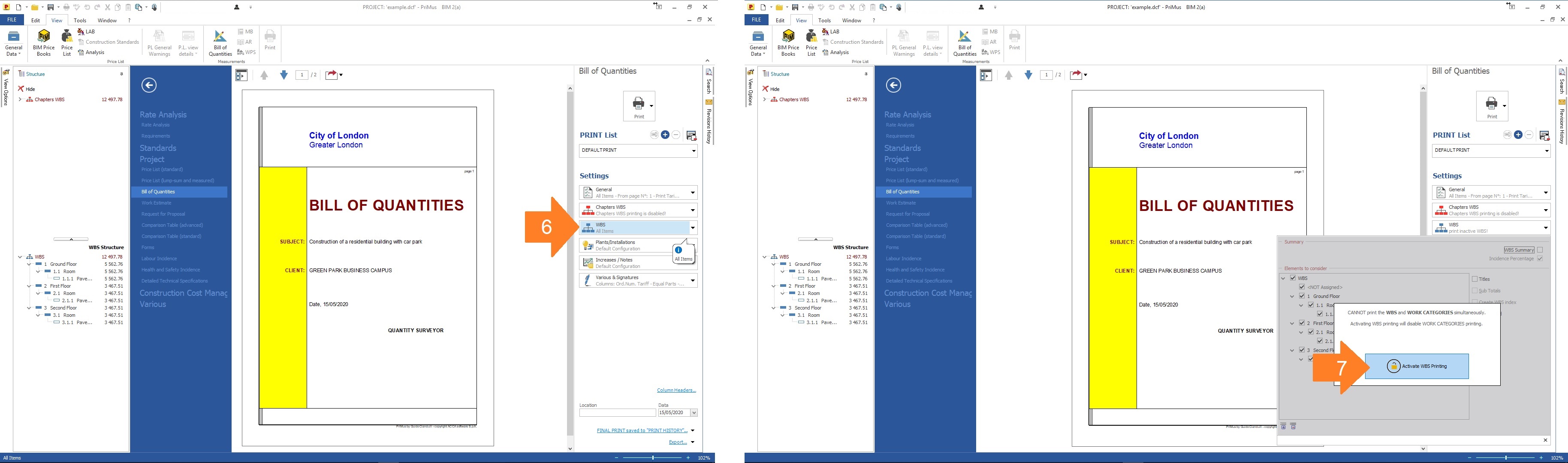Screen dimensions: 1568x463
Task: Click the red export arrow icon, left window
Action: click(331, 75)
